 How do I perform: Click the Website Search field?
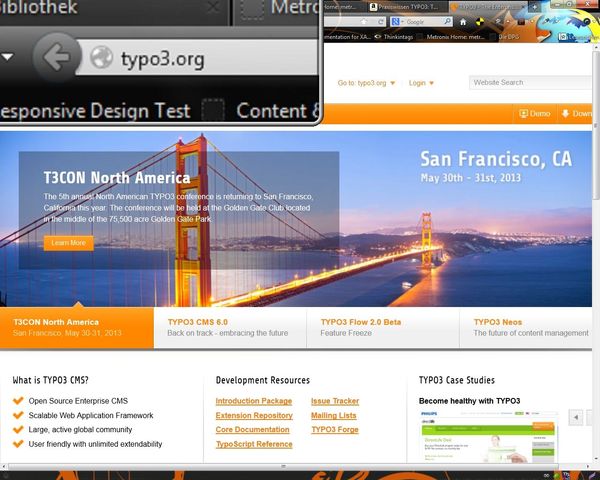coord(530,83)
